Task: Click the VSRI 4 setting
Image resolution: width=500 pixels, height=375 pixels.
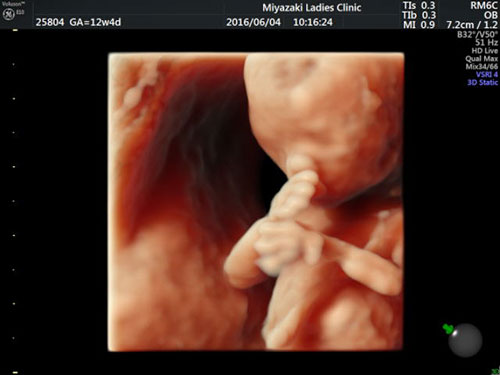Action: [x=487, y=74]
